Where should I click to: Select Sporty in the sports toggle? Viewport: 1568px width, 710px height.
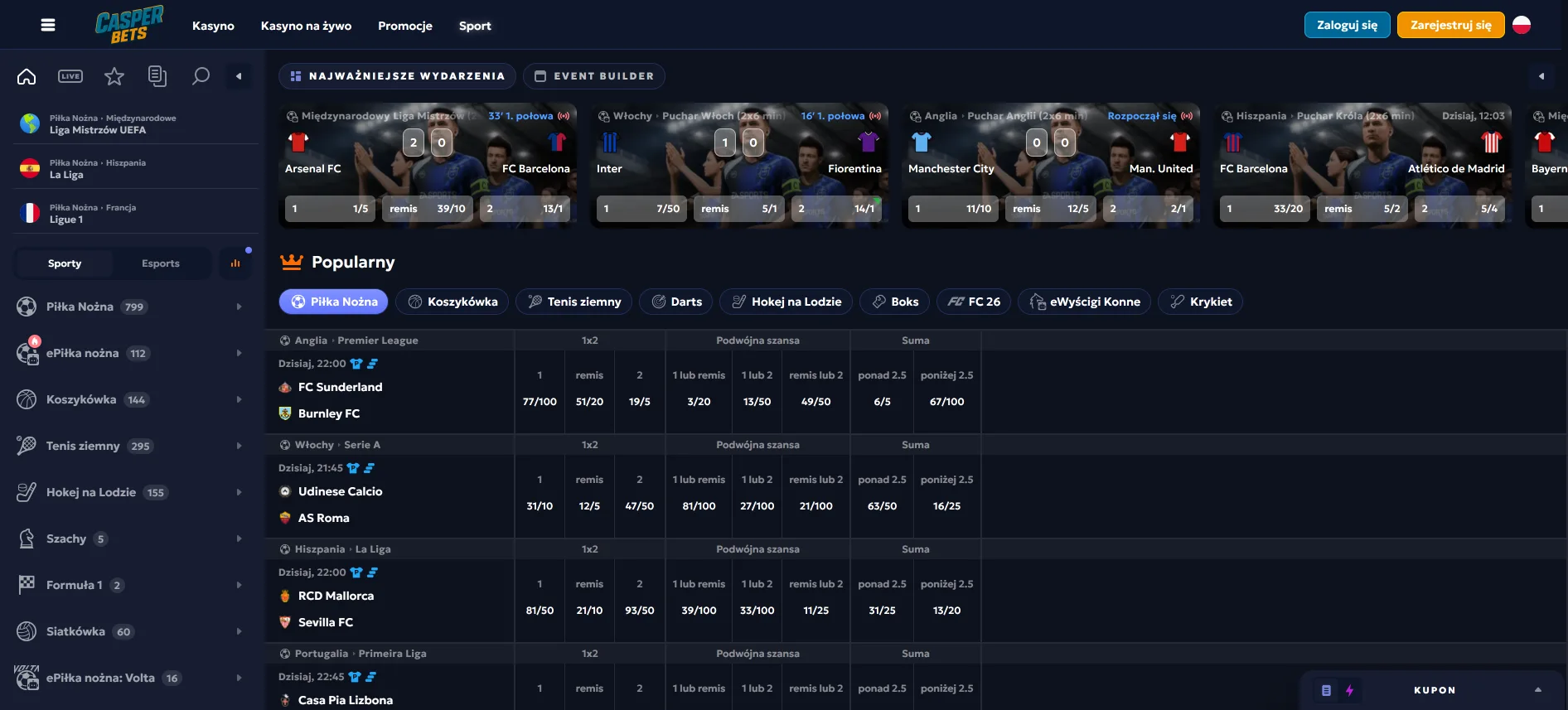pyautogui.click(x=65, y=263)
